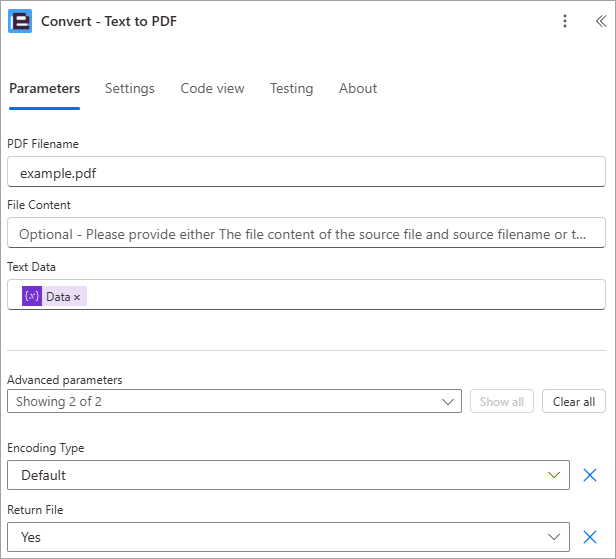Select the Parameters tab
Image resolution: width=616 pixels, height=559 pixels.
(44, 88)
